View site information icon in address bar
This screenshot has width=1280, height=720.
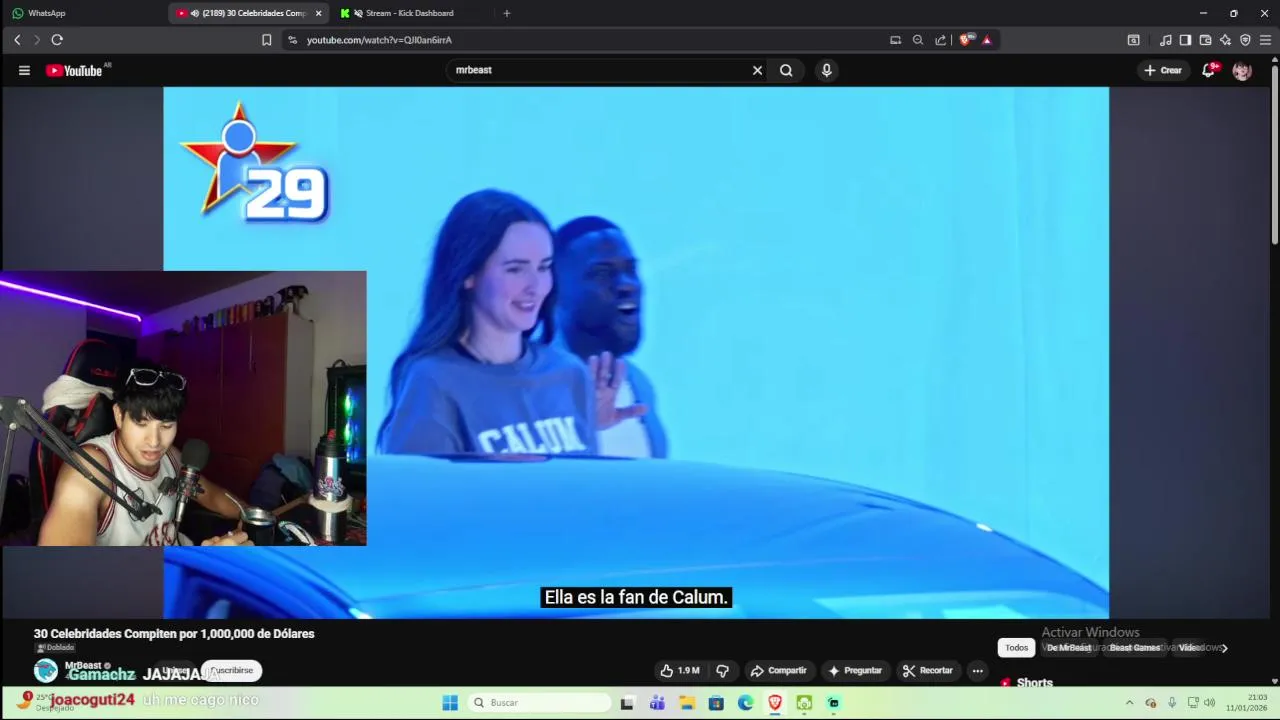[292, 40]
